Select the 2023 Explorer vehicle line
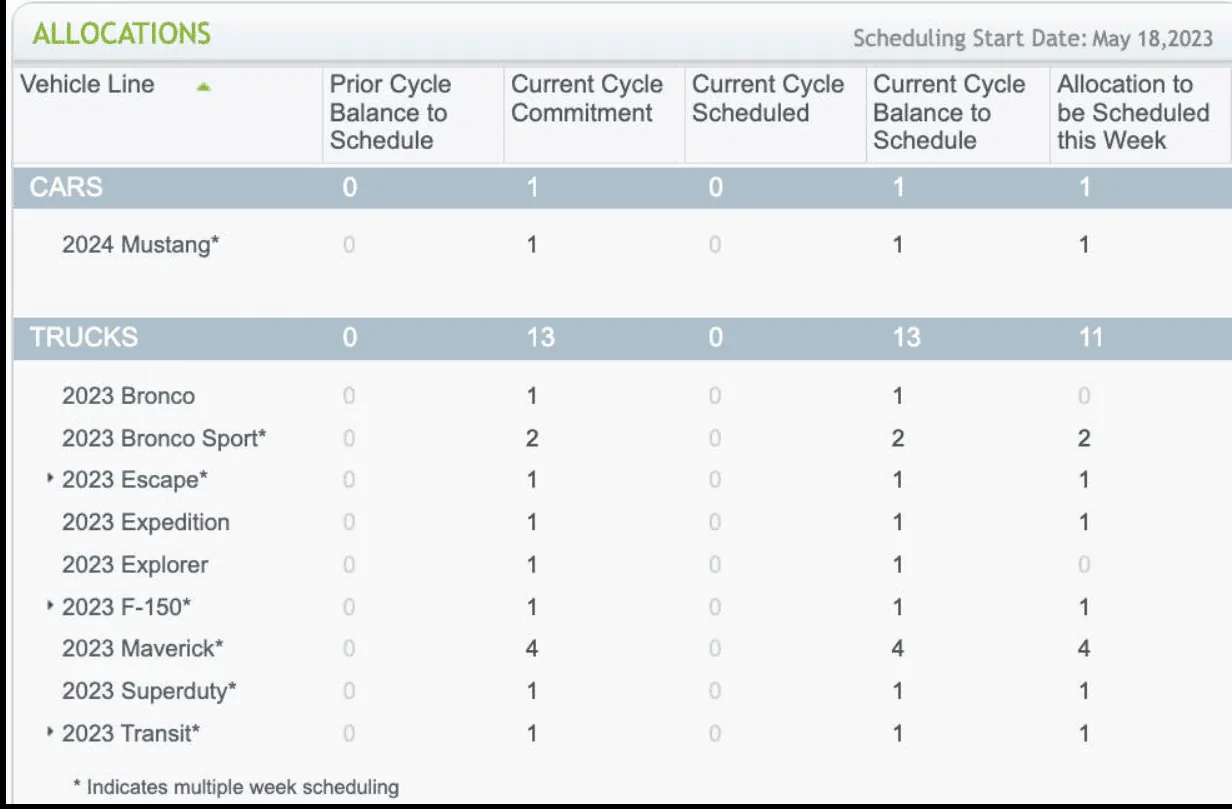This screenshot has width=1232, height=809. [x=135, y=565]
